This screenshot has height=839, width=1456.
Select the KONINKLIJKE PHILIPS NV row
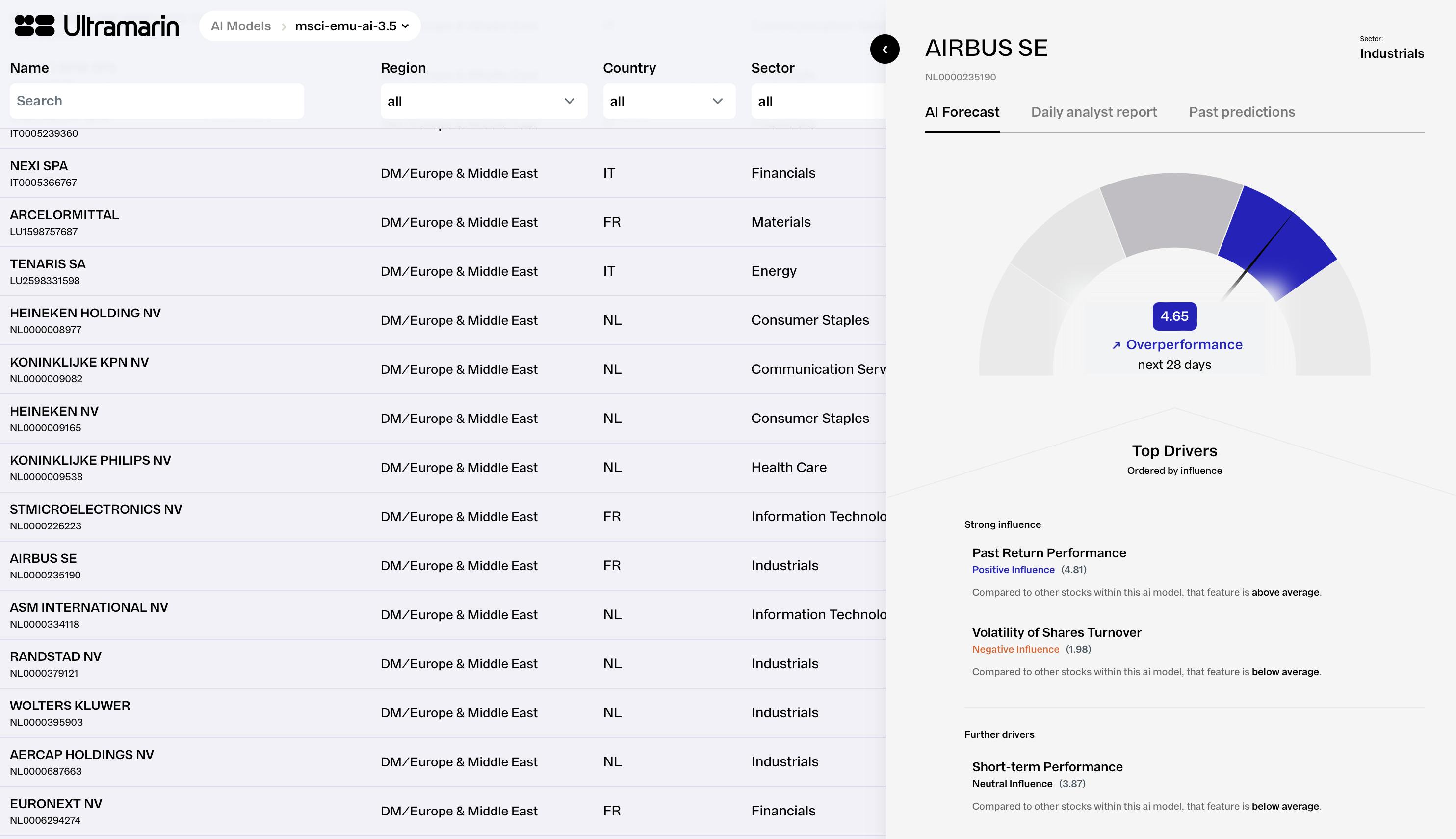[x=442, y=467]
